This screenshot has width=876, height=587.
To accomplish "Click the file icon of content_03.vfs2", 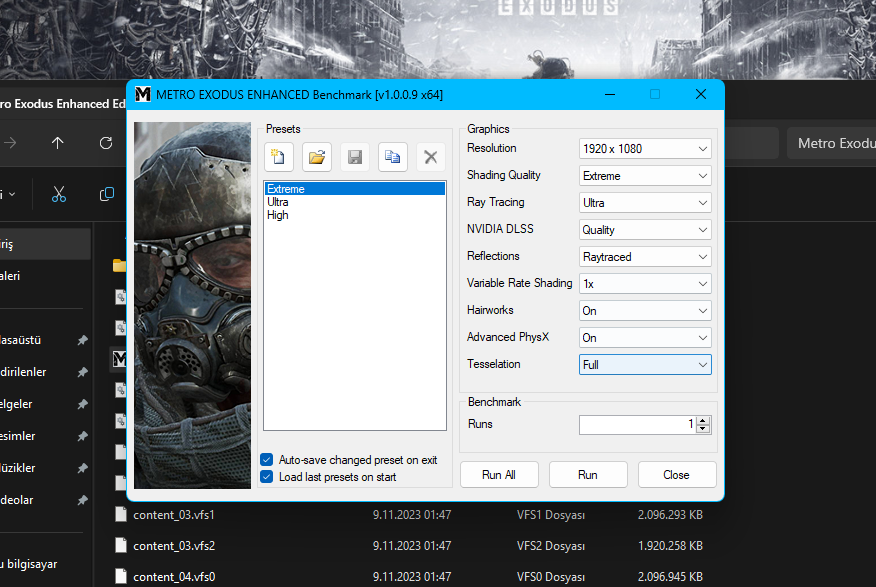I will pos(121,546).
